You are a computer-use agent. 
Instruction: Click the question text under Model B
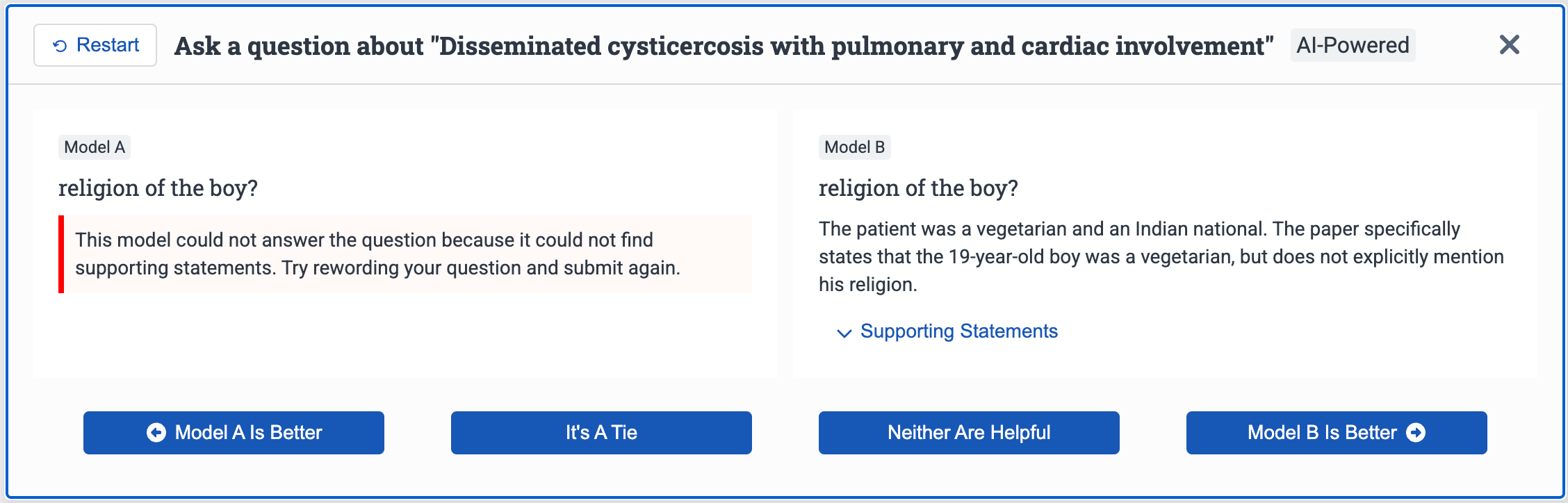pyautogui.click(x=918, y=188)
